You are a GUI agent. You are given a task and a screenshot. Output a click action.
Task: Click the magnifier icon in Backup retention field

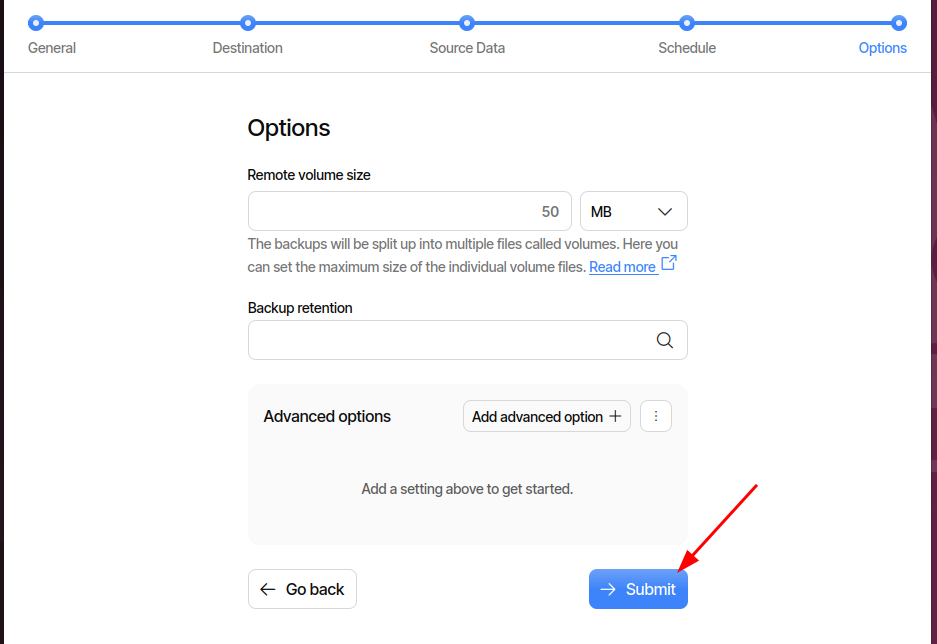664,340
